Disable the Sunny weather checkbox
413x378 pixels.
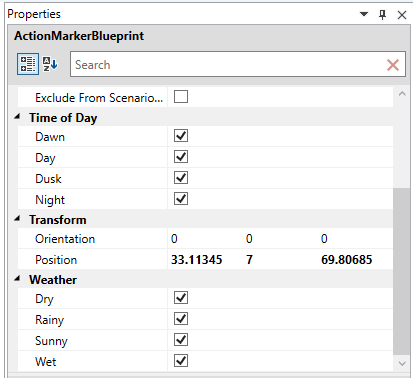coord(181,340)
